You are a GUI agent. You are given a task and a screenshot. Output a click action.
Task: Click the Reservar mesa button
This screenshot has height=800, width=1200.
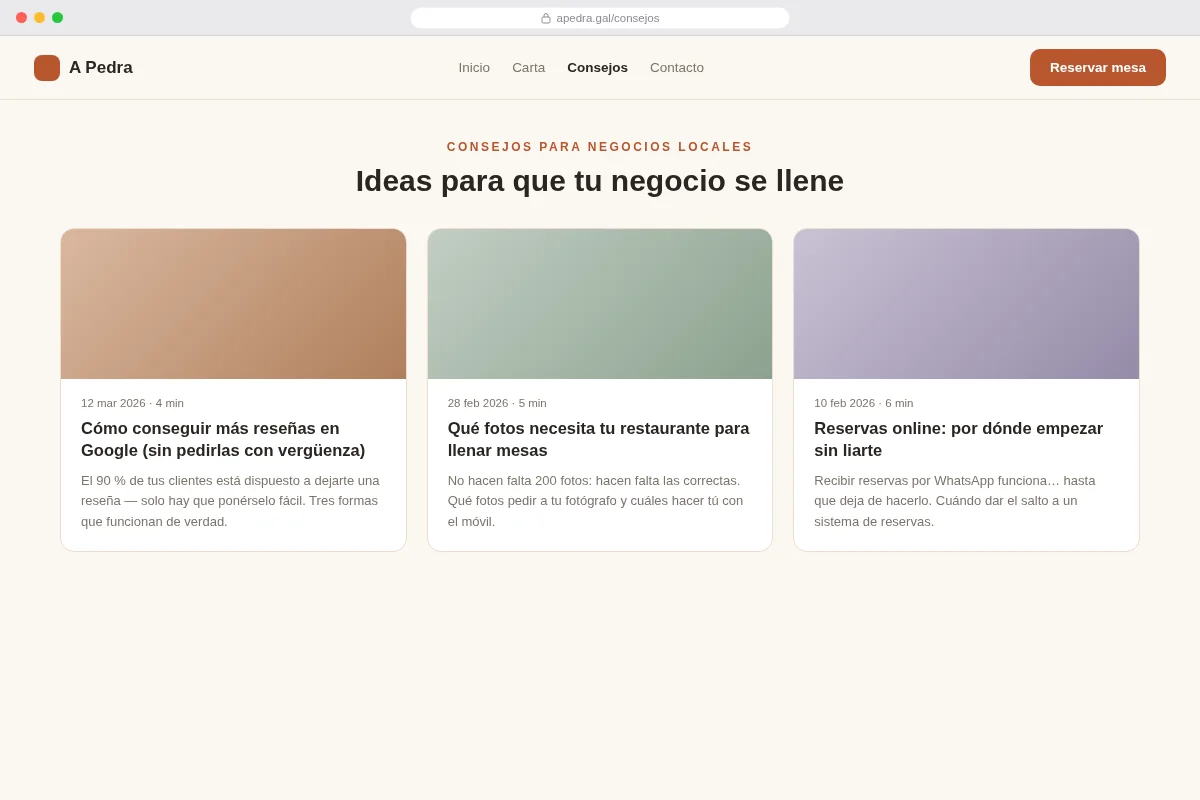click(x=1098, y=68)
